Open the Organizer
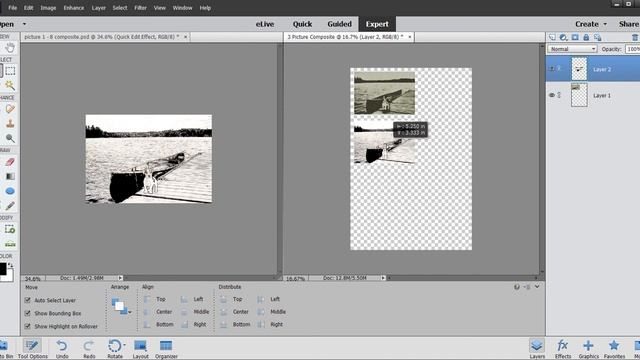Screen dimensions: 640x360 click(166, 349)
